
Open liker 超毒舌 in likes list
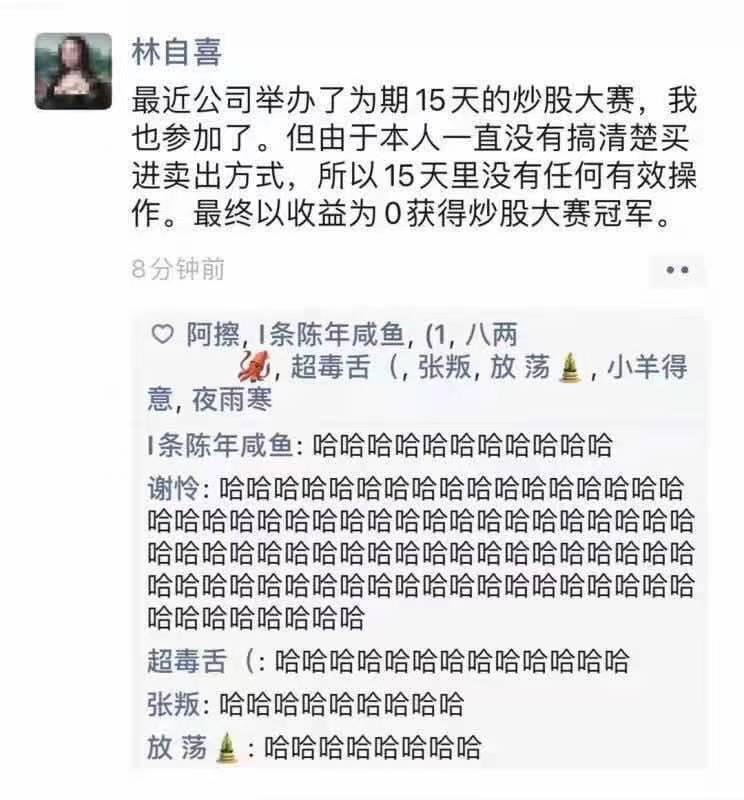tap(343, 367)
